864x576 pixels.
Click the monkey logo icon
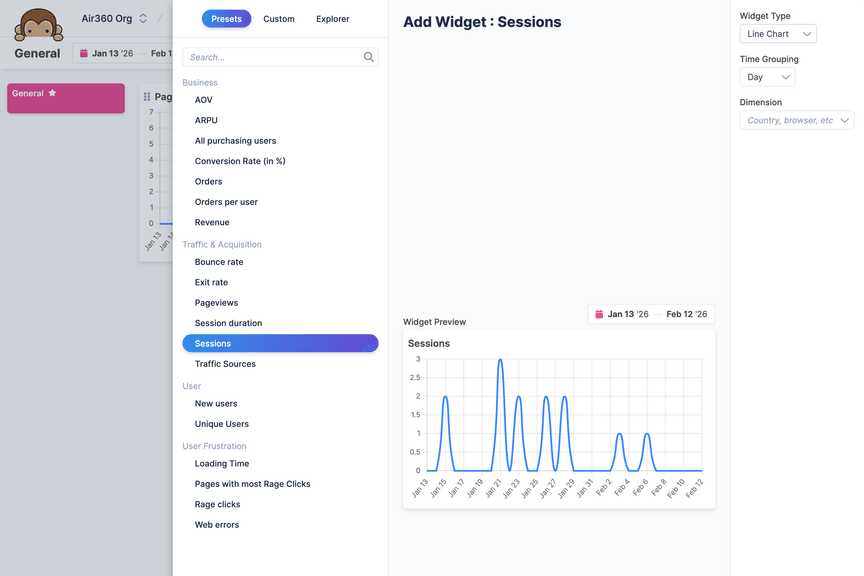coord(38,24)
